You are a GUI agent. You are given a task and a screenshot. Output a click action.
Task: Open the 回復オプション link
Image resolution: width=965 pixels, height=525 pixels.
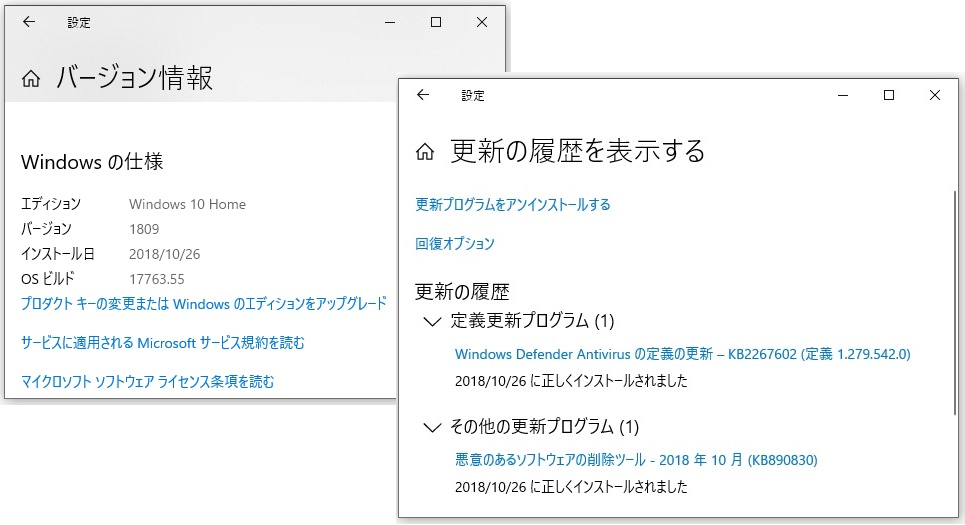click(455, 244)
